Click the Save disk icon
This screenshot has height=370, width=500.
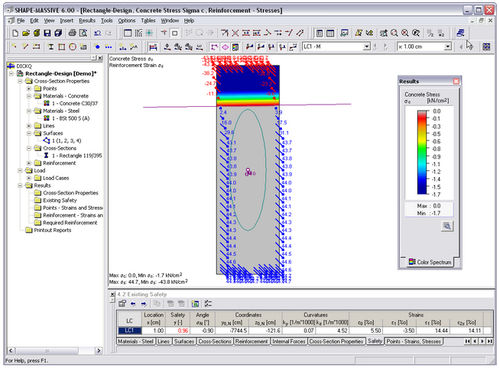(47, 33)
